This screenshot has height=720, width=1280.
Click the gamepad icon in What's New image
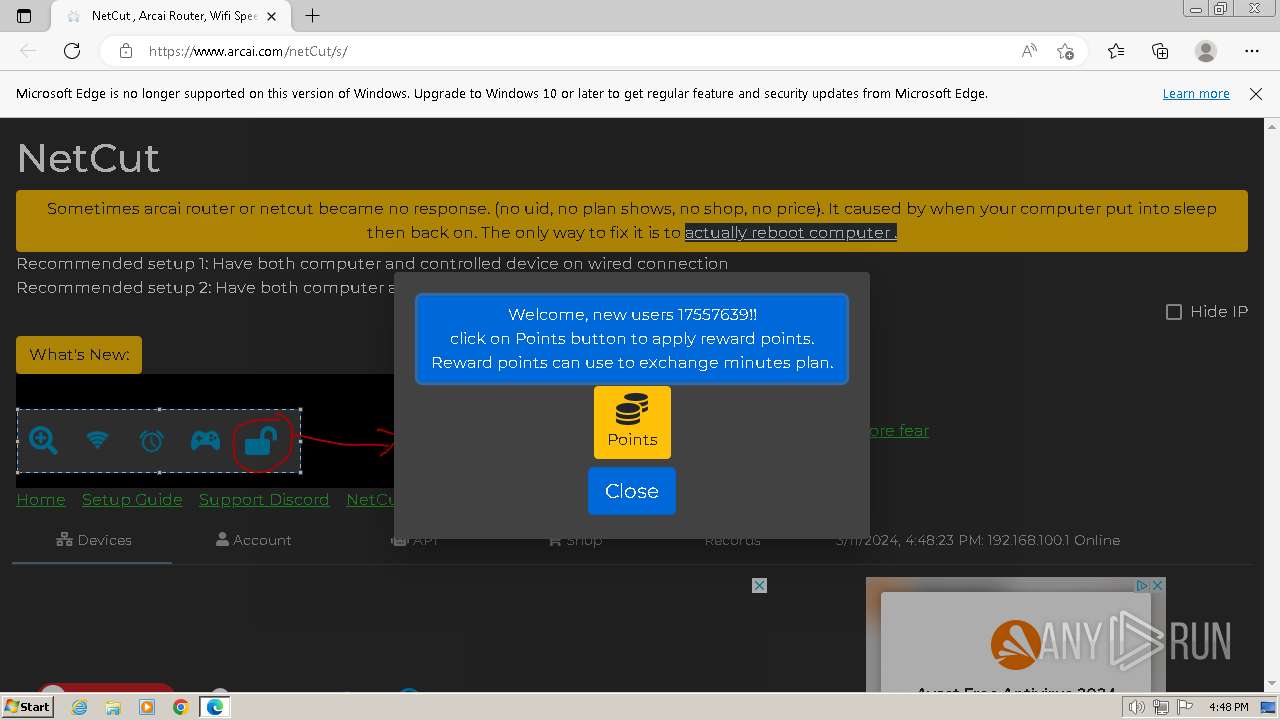[205, 440]
